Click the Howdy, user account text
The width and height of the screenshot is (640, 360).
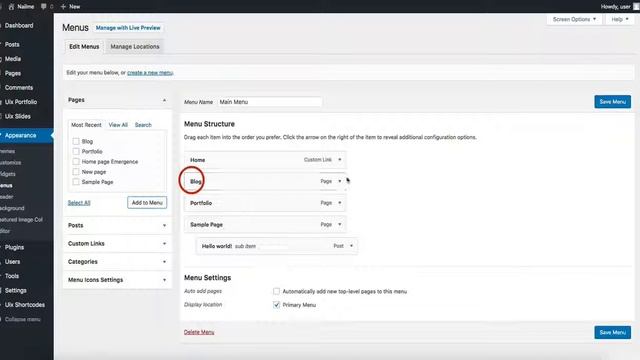(x=616, y=7)
